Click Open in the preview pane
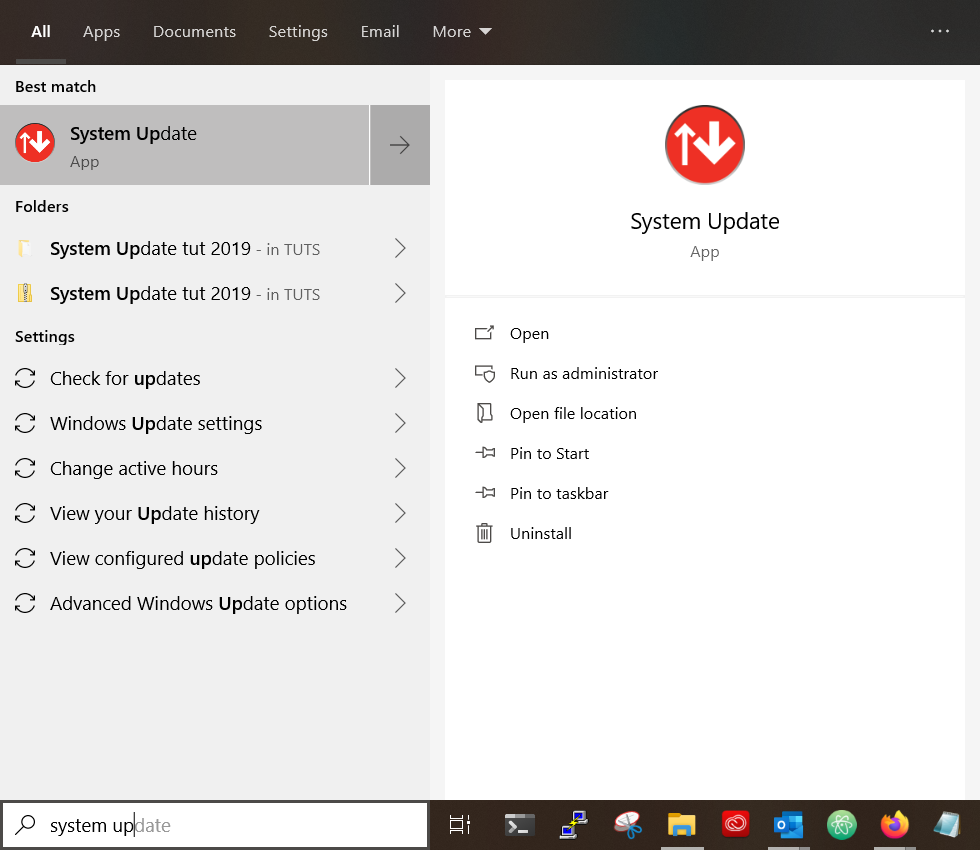Image resolution: width=980 pixels, height=850 pixels. [529, 334]
